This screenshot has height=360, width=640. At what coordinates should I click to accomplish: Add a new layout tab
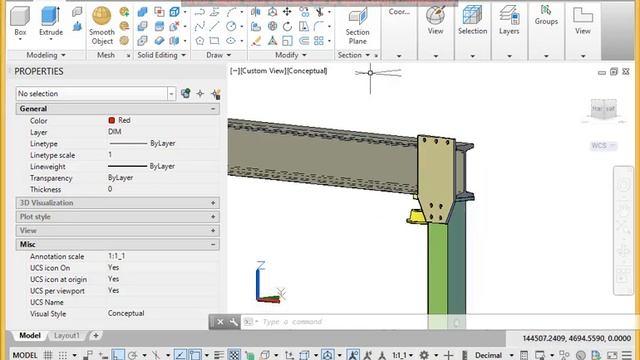96,336
